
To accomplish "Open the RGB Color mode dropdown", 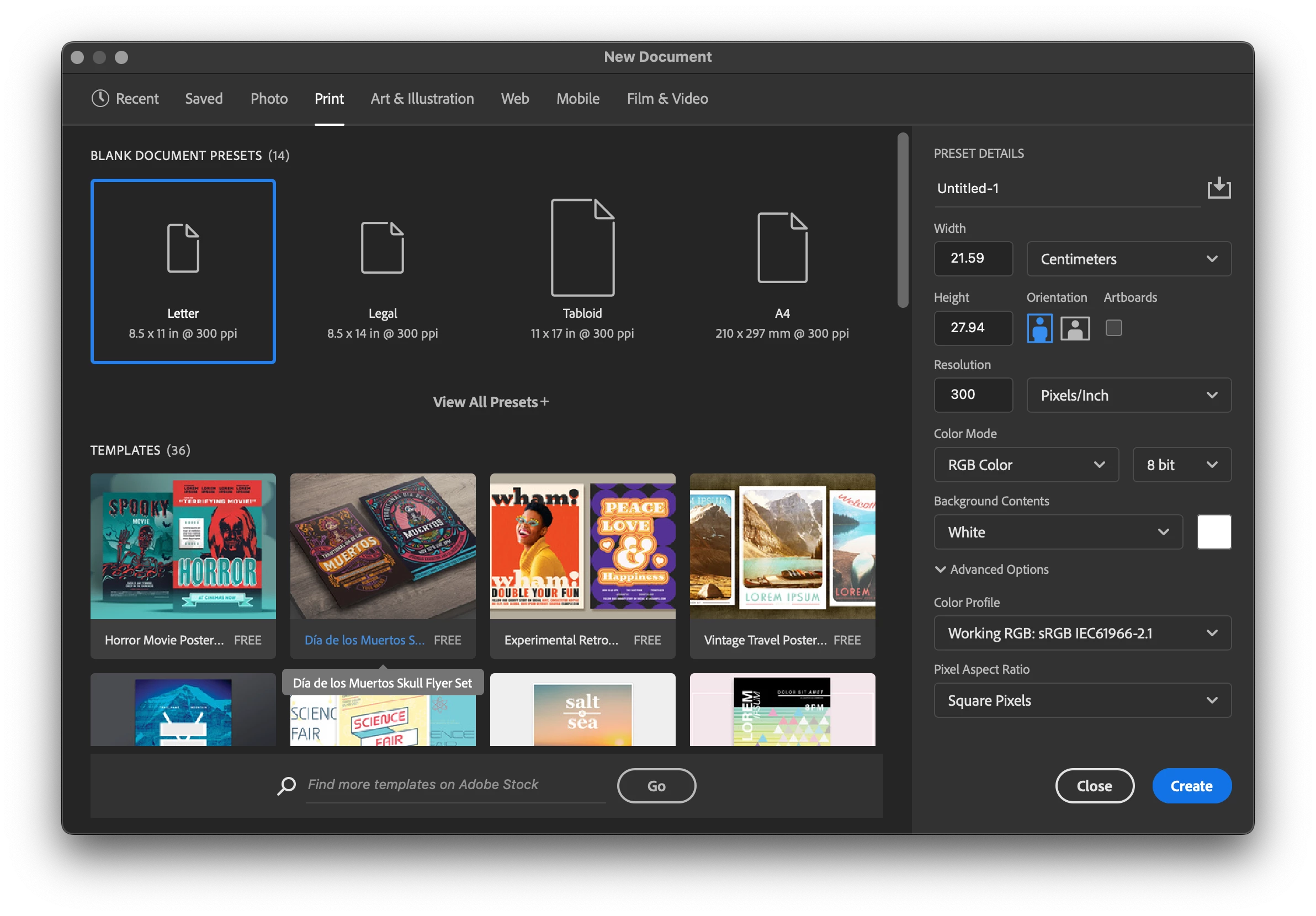I will coord(1026,465).
